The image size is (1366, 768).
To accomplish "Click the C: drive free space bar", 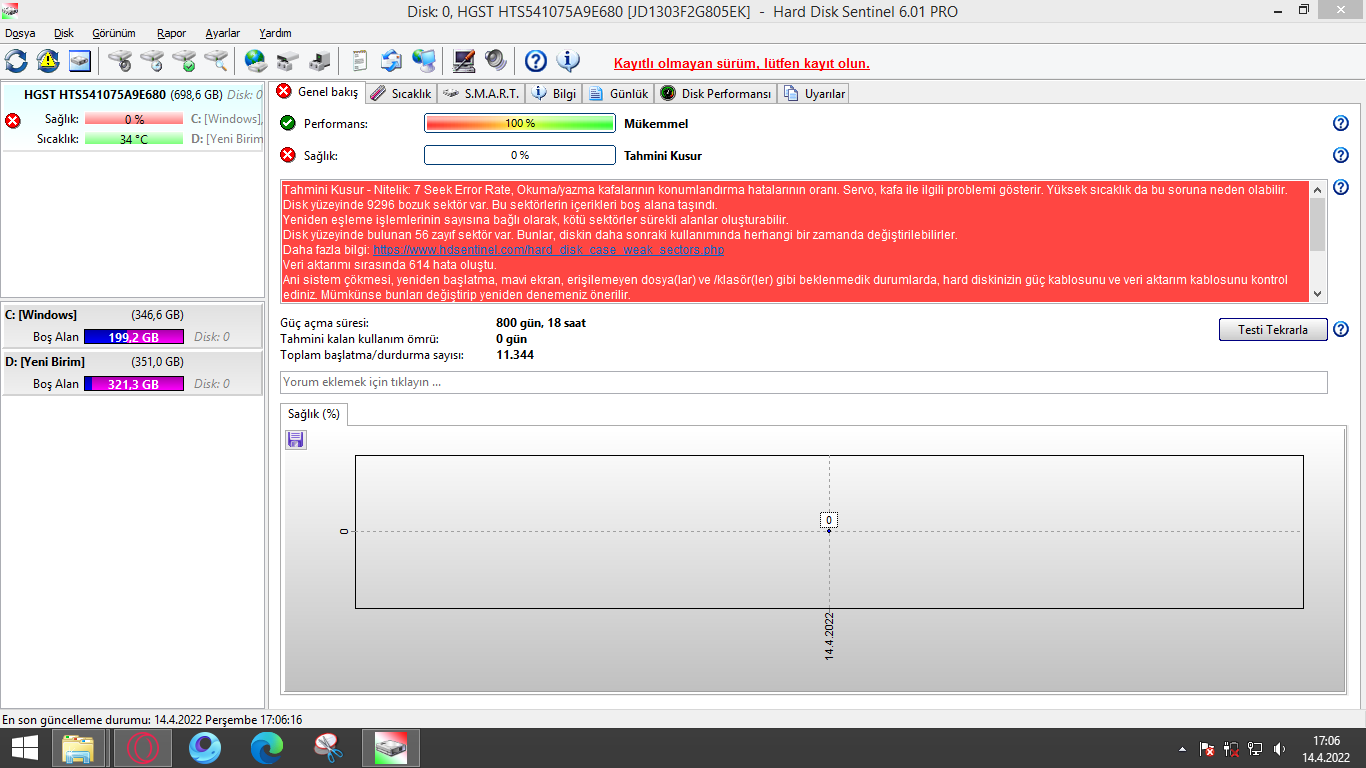I will 134,337.
